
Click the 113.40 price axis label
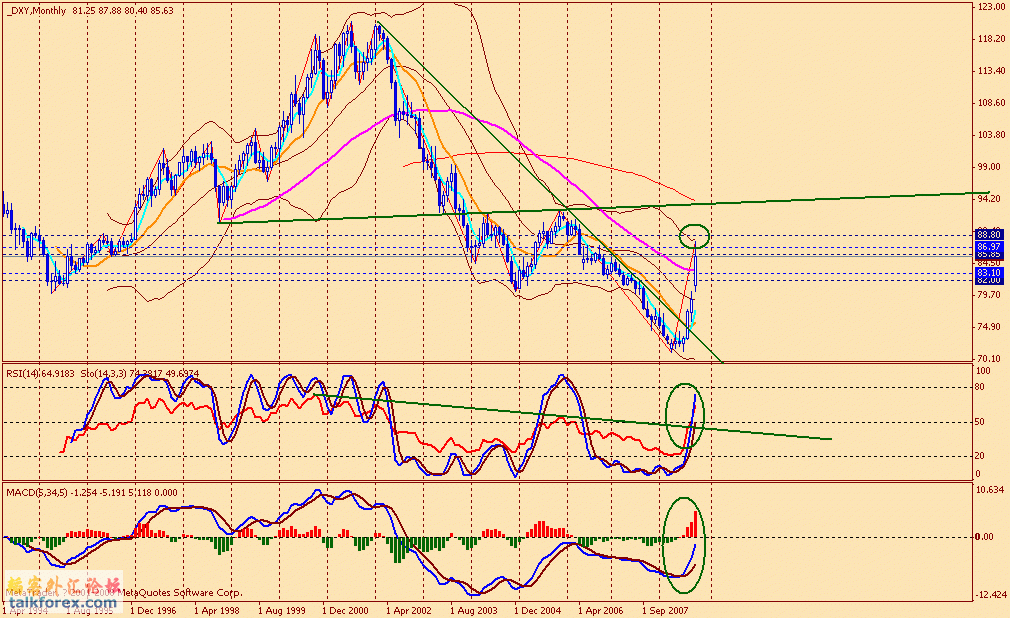tap(991, 71)
